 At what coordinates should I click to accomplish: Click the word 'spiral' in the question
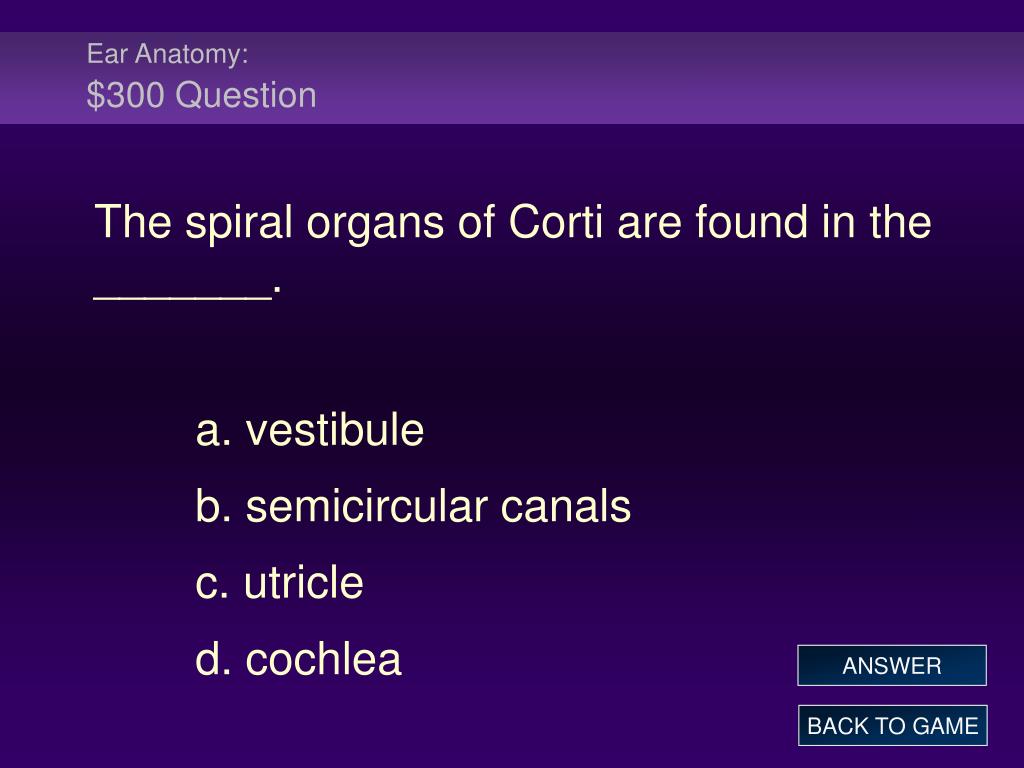[x=238, y=223]
